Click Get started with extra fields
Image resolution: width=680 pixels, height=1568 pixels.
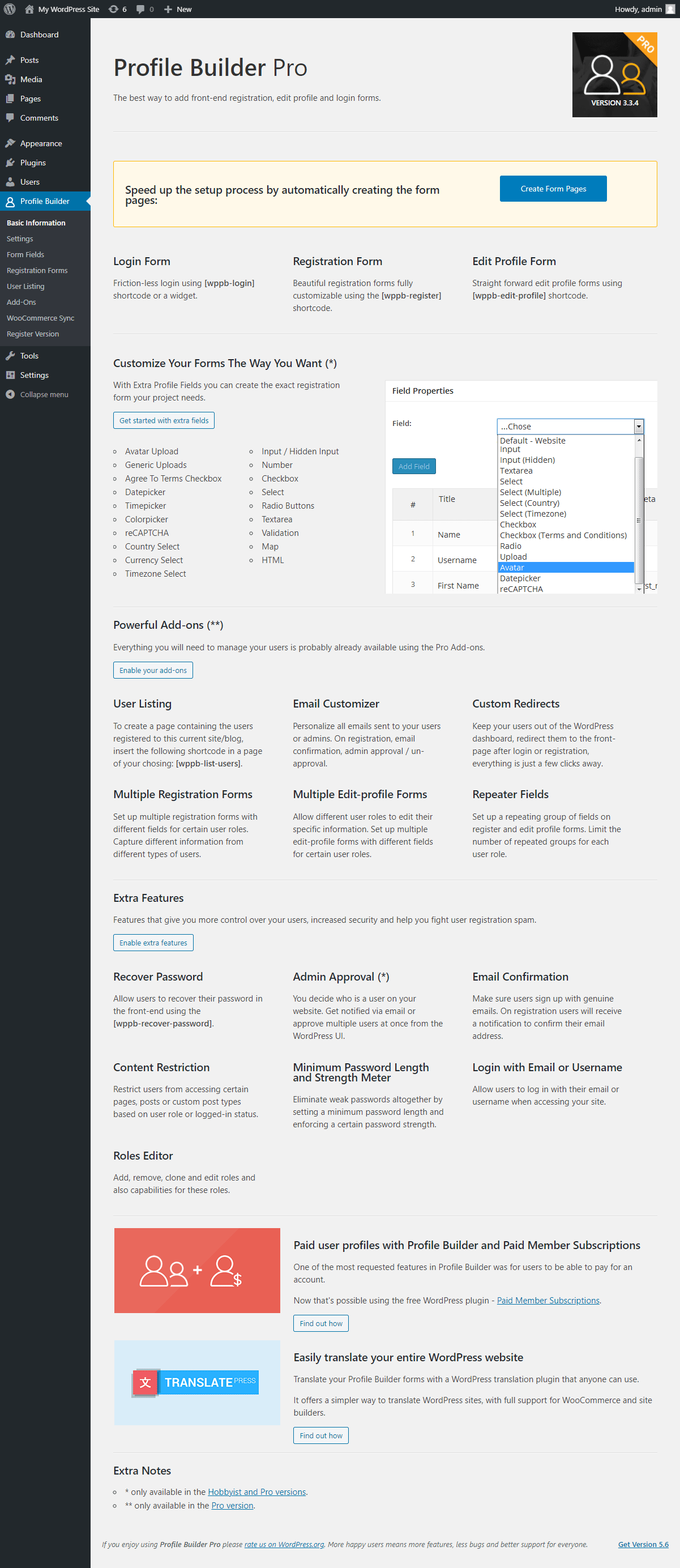click(x=164, y=421)
